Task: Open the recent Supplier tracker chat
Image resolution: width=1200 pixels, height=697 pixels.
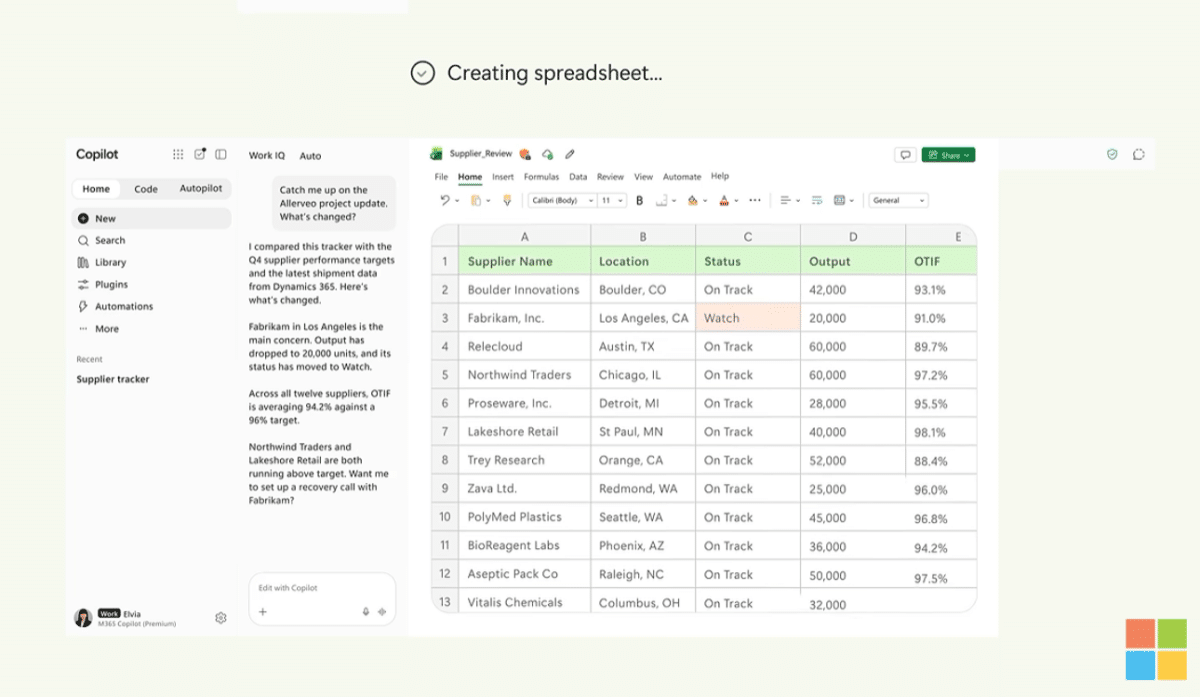Action: pyautogui.click(x=113, y=380)
